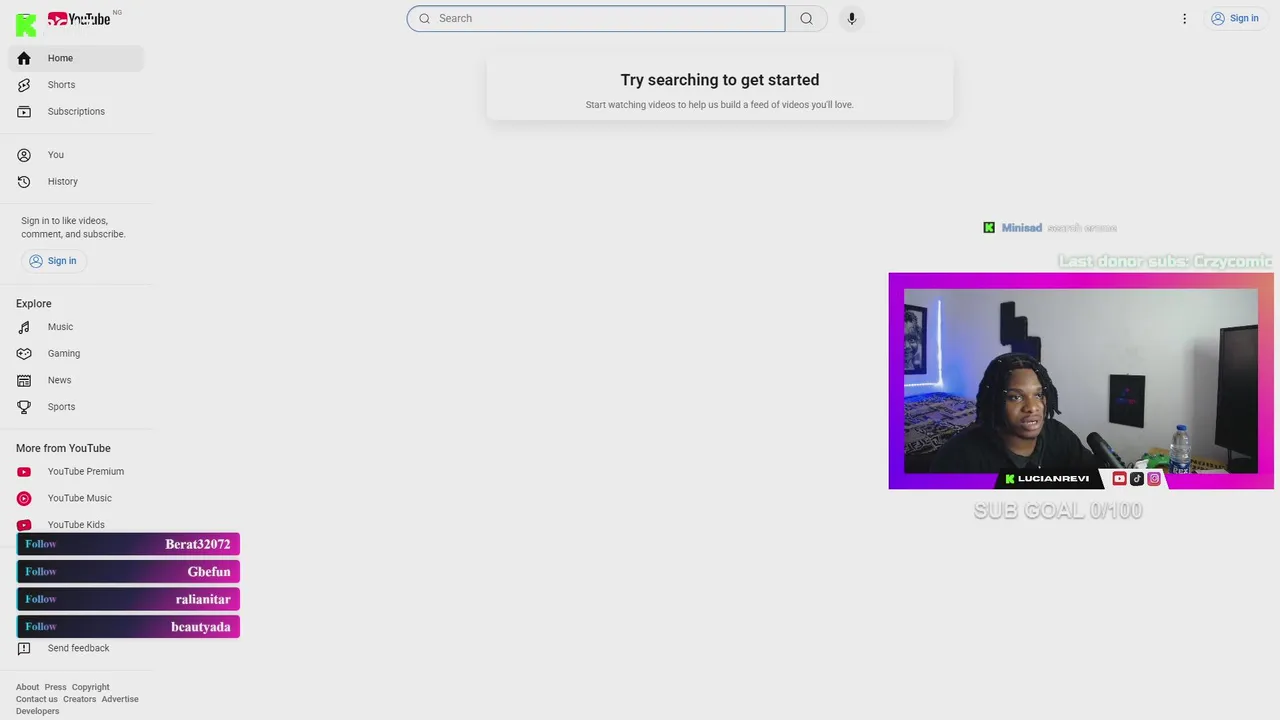Open the Creators footer link
The image size is (1280, 720).
pos(80,699)
